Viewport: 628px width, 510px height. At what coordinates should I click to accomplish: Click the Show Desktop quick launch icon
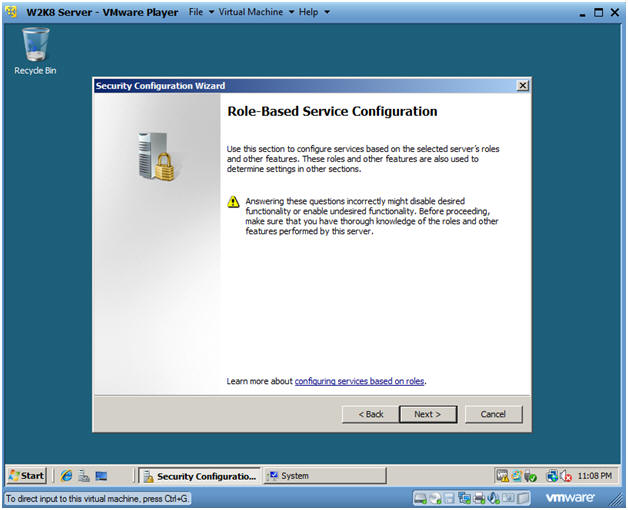101,476
